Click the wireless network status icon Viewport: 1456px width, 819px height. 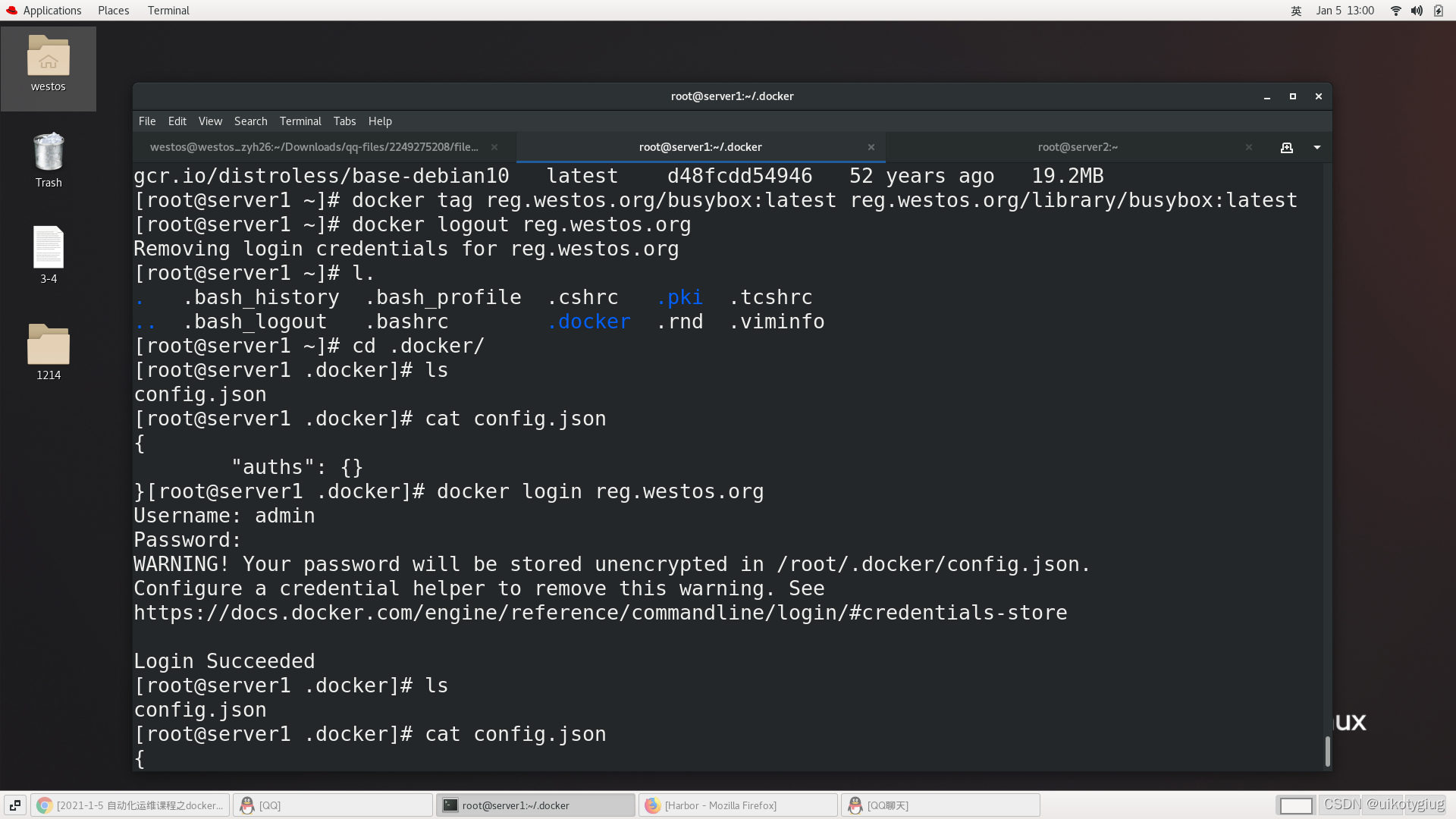1396,10
